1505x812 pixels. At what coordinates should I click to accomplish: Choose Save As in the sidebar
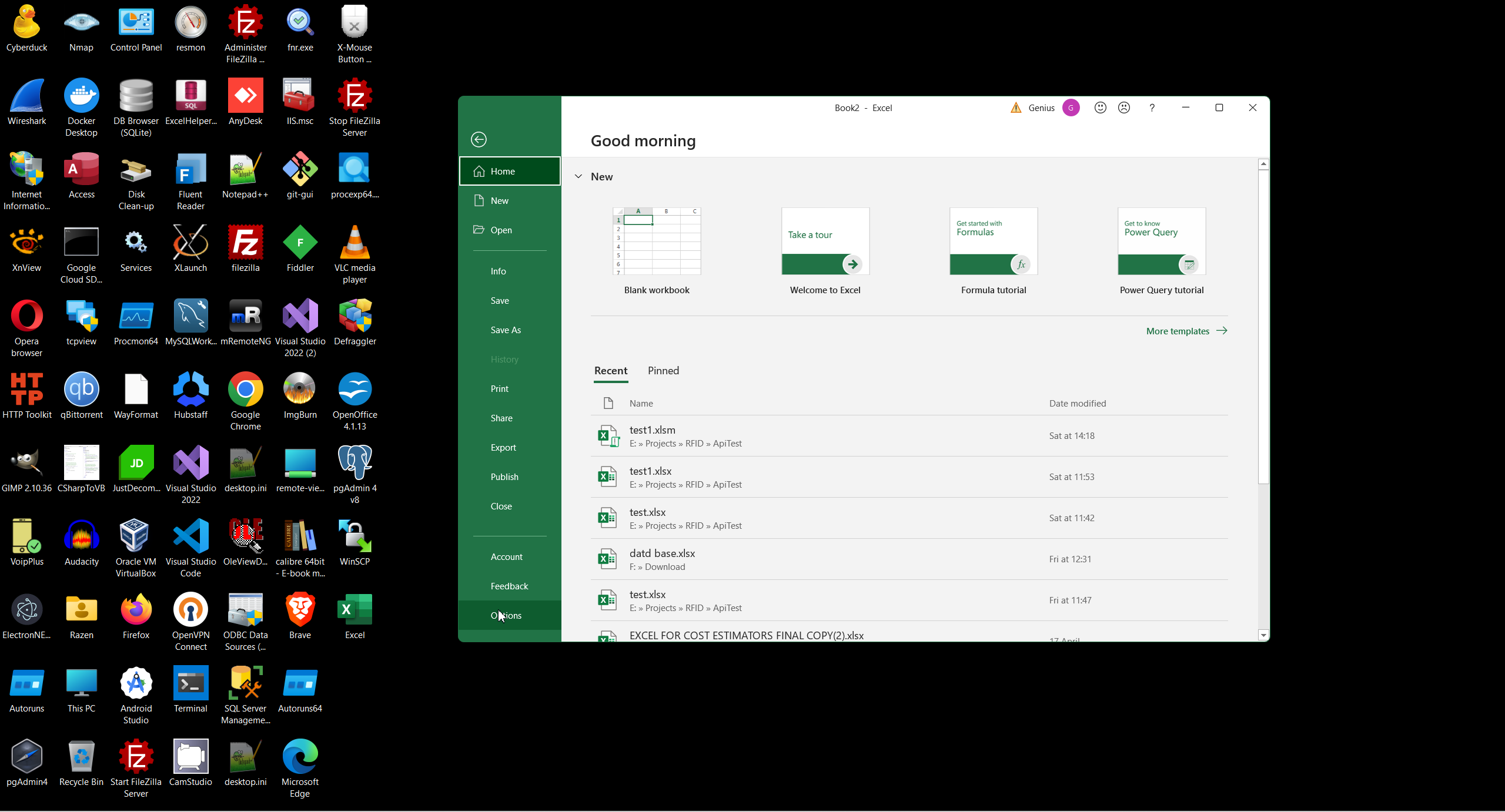pos(506,330)
